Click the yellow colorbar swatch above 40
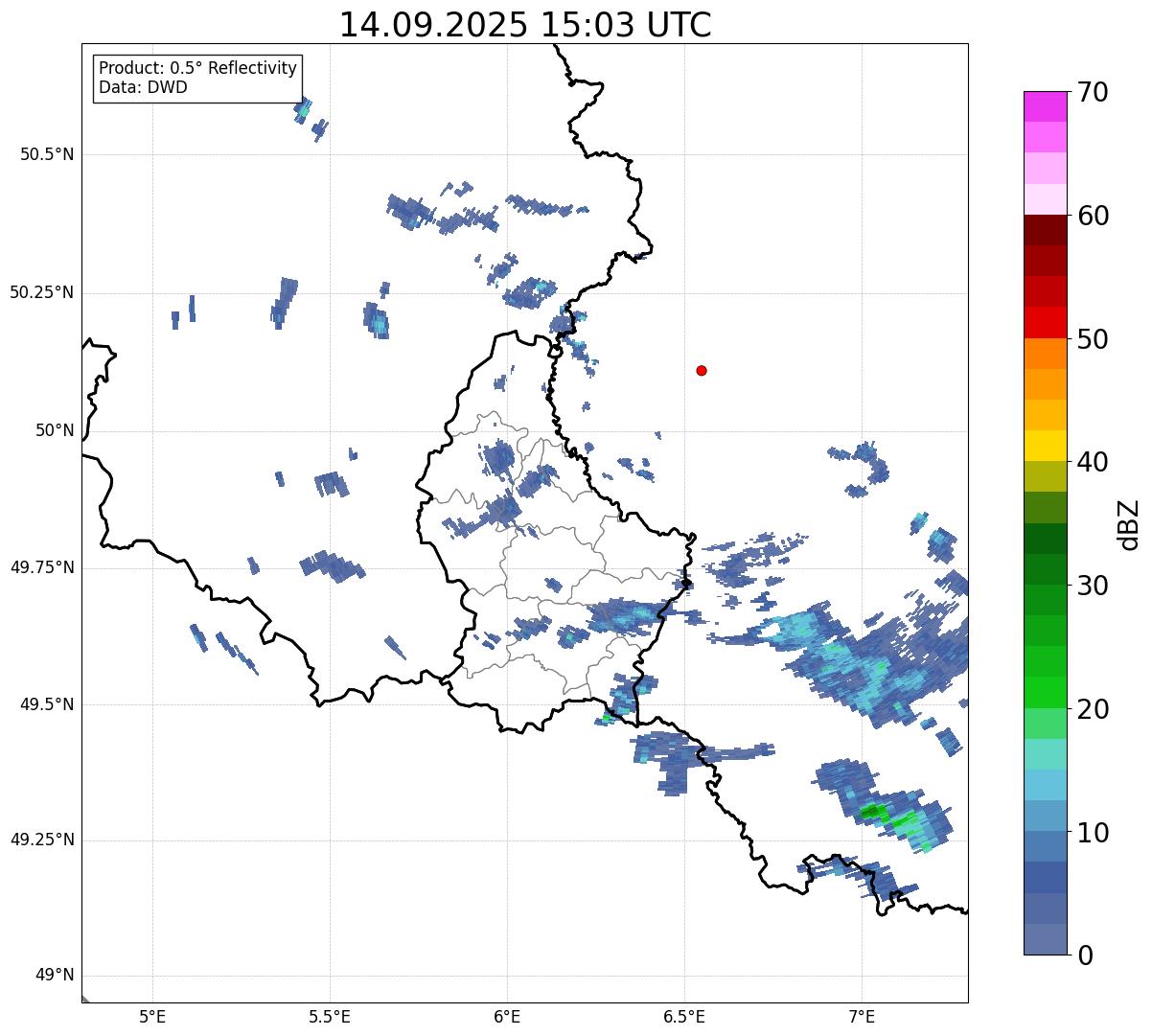1152x1036 pixels. 1045,446
